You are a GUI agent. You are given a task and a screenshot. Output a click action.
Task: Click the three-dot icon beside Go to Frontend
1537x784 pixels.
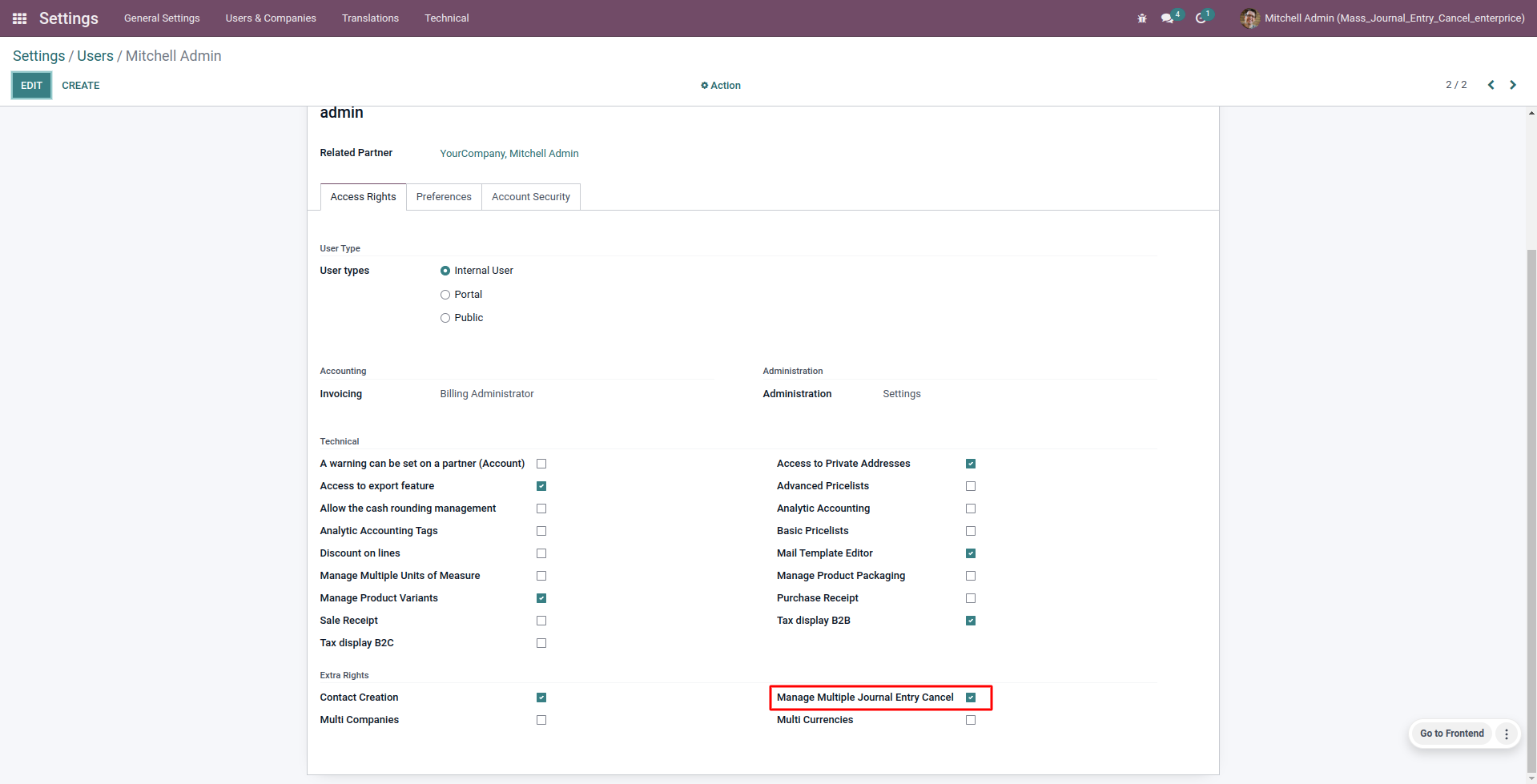click(1507, 734)
